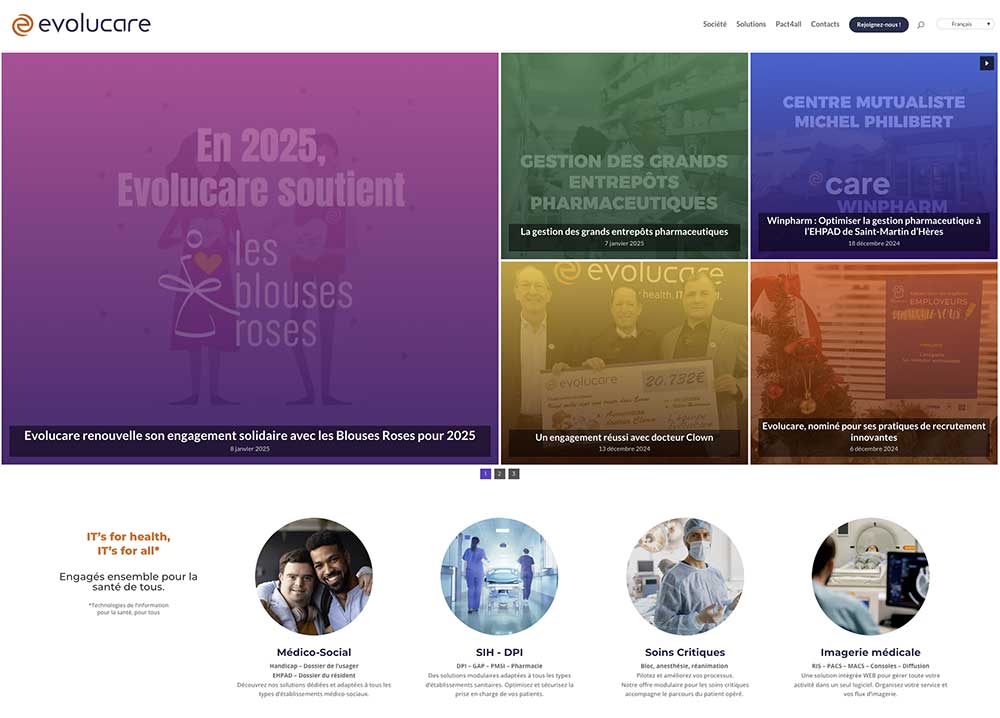The width and height of the screenshot is (1000, 718).
Task: Go to the Contacts page
Action: point(825,24)
